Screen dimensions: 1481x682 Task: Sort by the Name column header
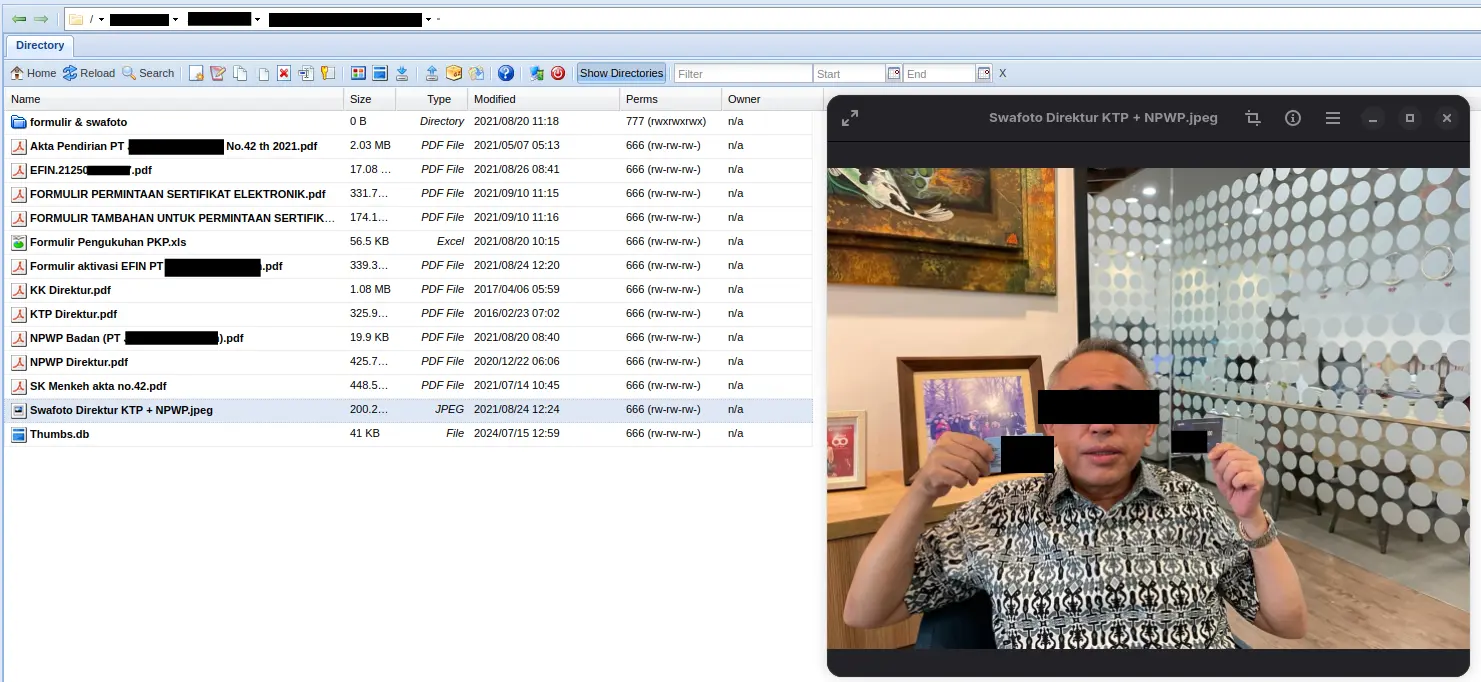[x=175, y=99]
